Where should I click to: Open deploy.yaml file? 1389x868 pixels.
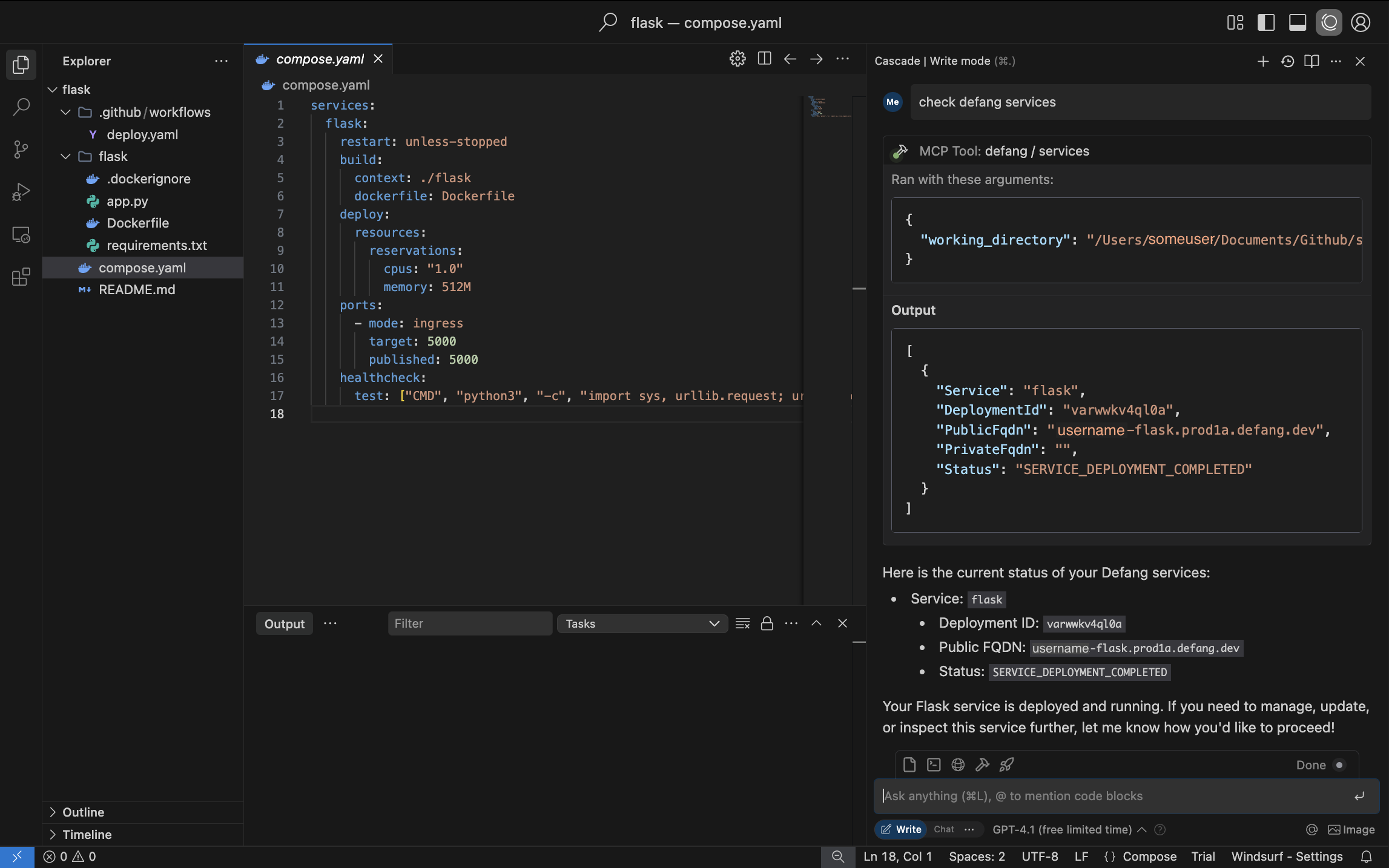[x=143, y=134]
